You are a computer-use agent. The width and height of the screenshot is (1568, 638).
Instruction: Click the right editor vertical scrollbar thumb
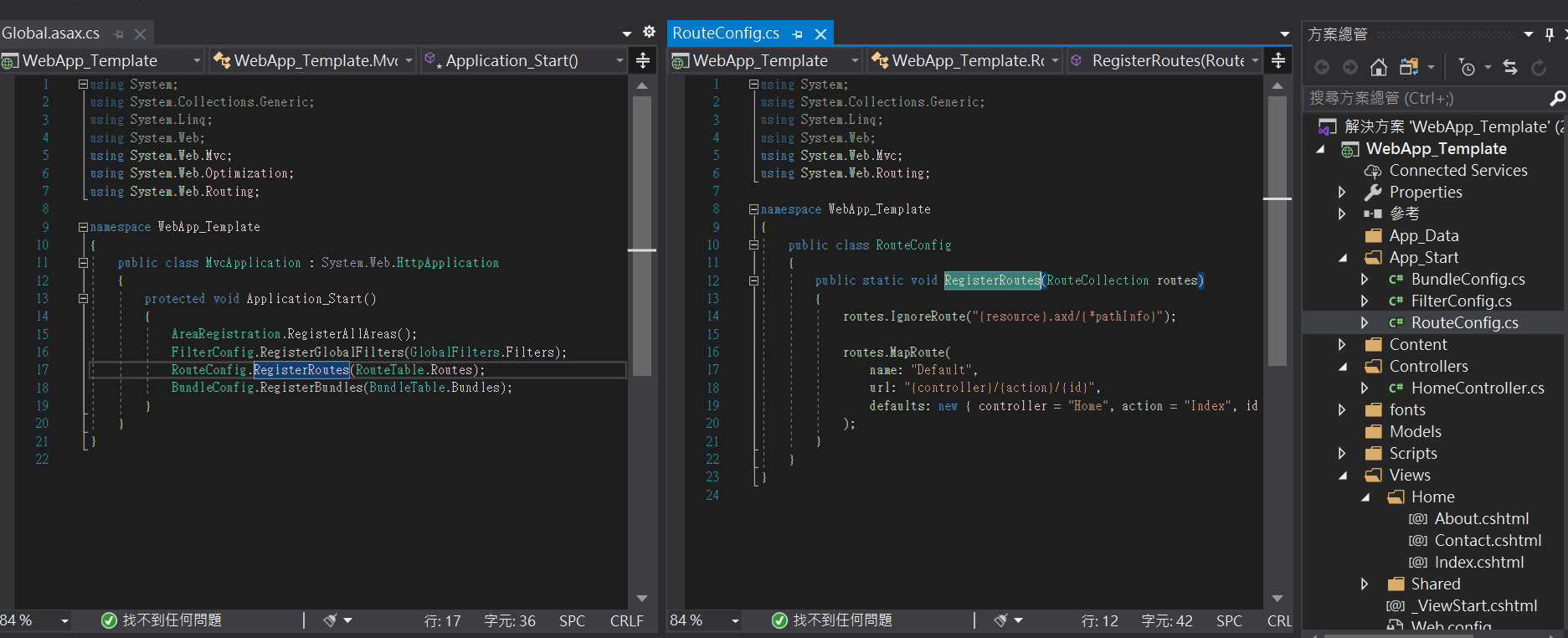[1278, 231]
